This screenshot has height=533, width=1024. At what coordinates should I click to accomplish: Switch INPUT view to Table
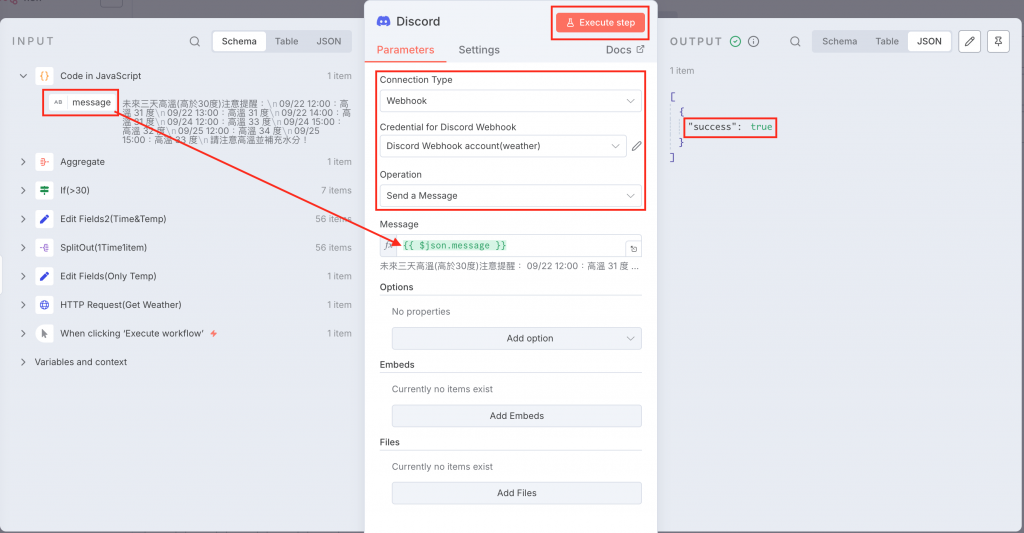point(286,41)
